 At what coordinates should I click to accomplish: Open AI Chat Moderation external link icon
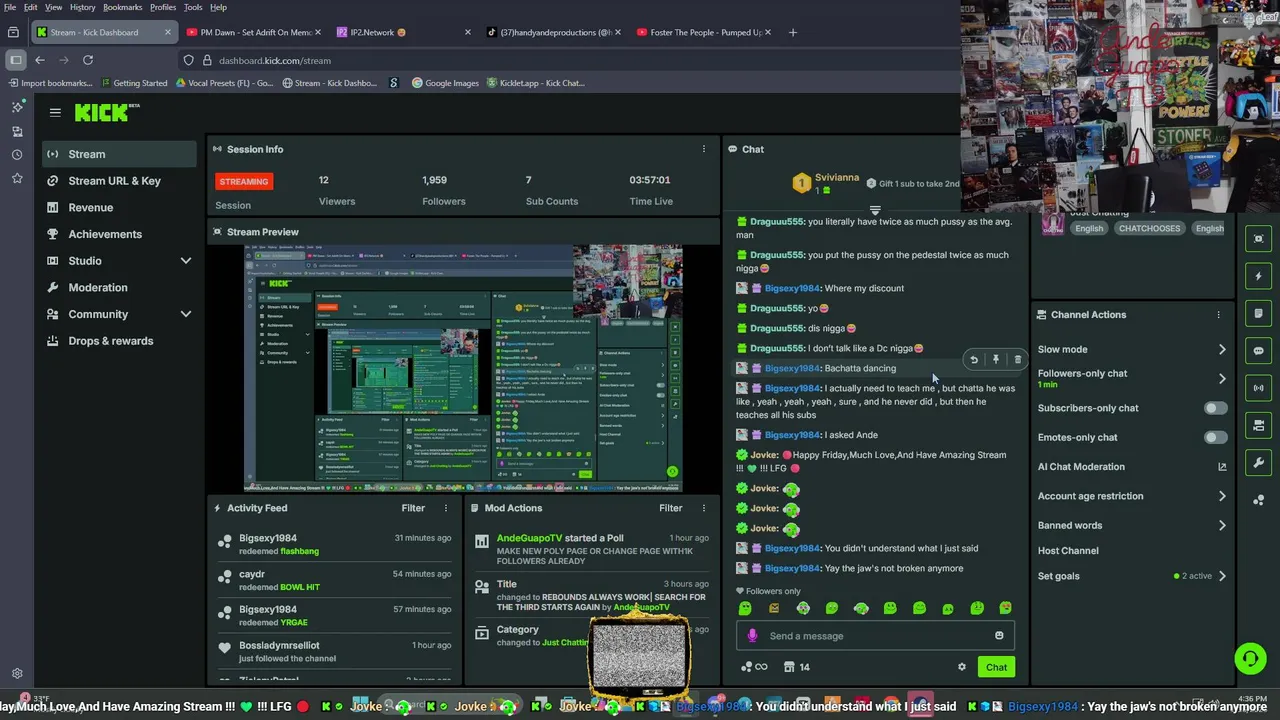click(1221, 467)
